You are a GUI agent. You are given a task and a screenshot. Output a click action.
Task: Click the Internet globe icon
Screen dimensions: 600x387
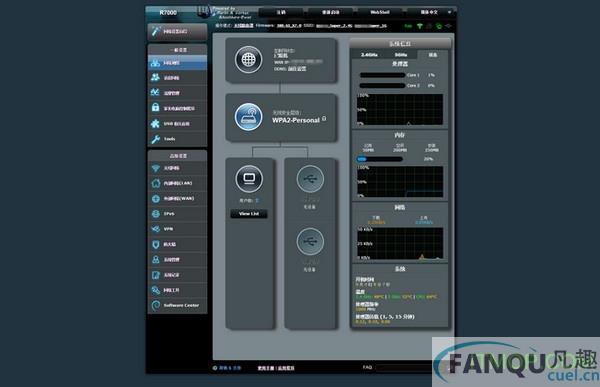(x=248, y=59)
